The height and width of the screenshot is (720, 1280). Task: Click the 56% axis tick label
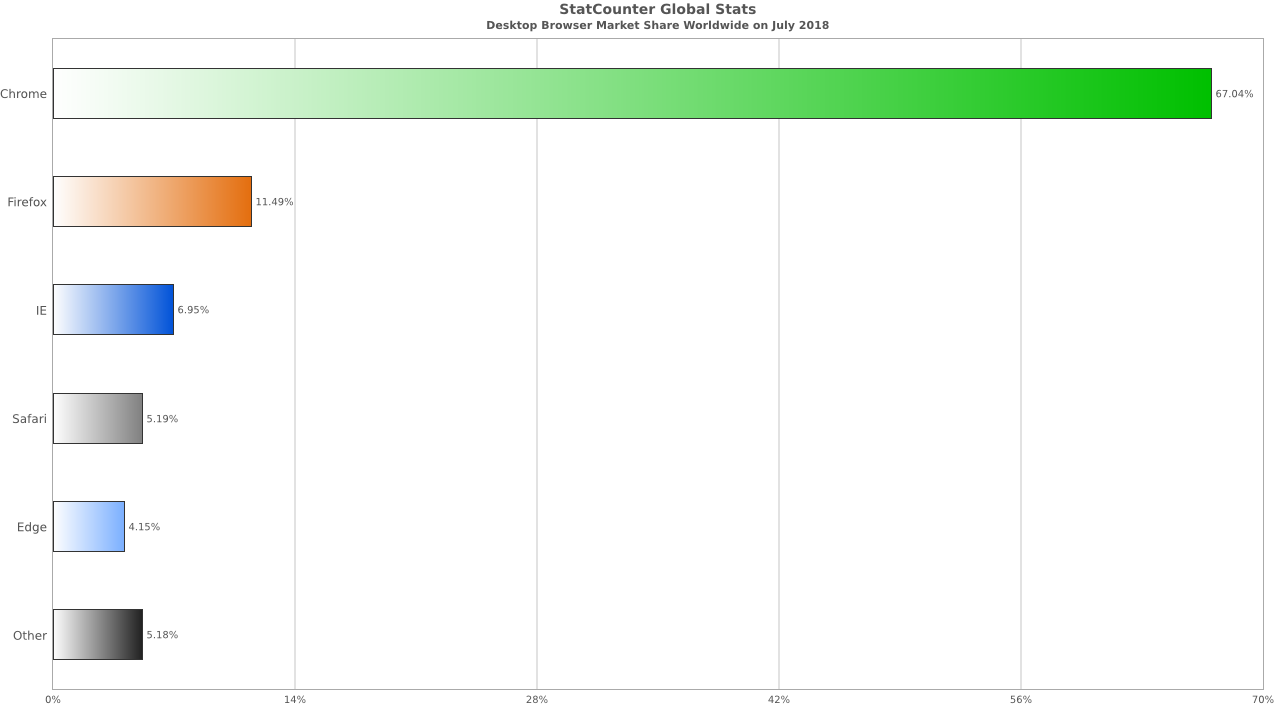[x=1021, y=699]
